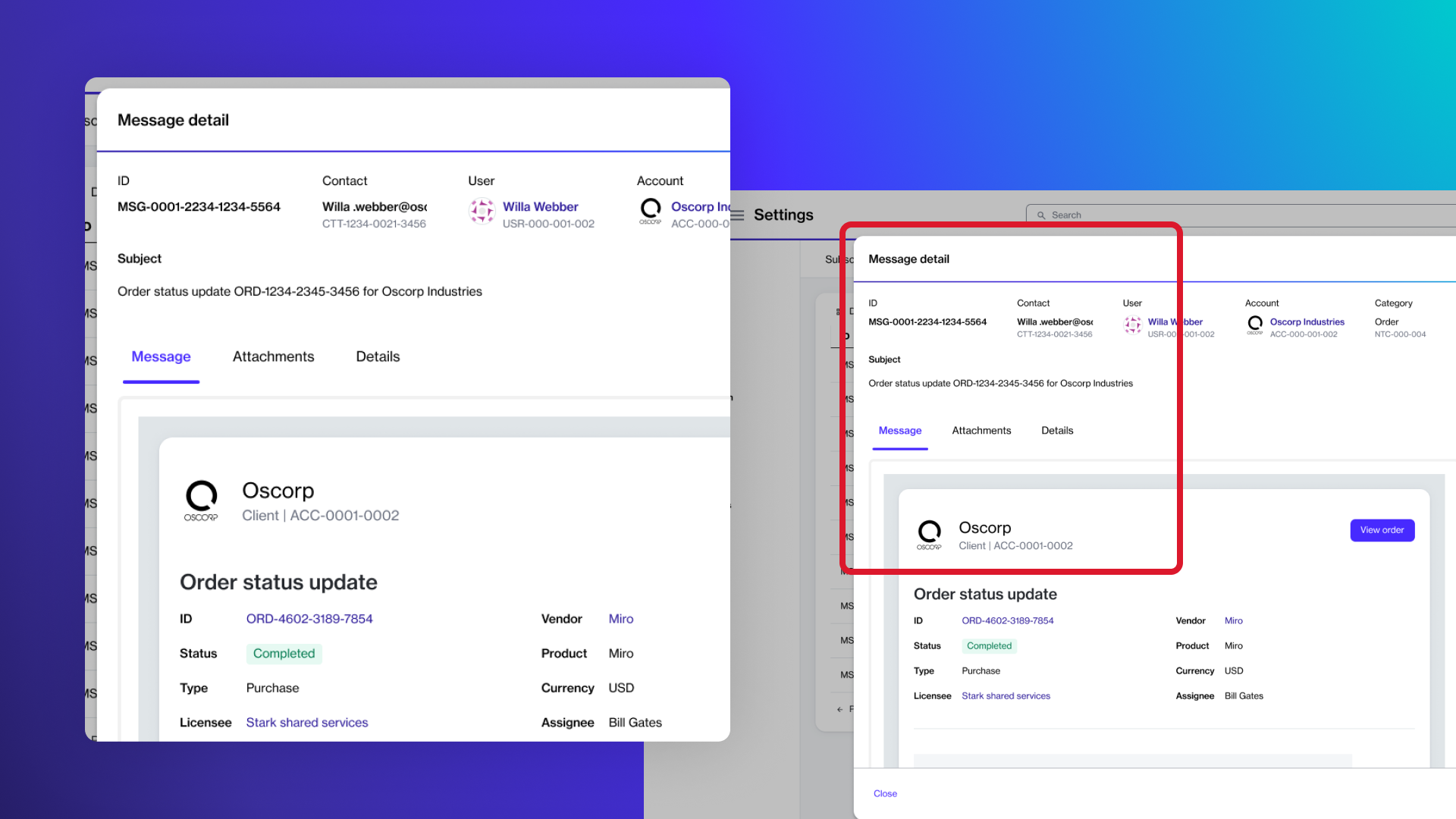Click the Willa Webber user avatar in the right panel
The height and width of the screenshot is (819, 1456).
click(1133, 325)
